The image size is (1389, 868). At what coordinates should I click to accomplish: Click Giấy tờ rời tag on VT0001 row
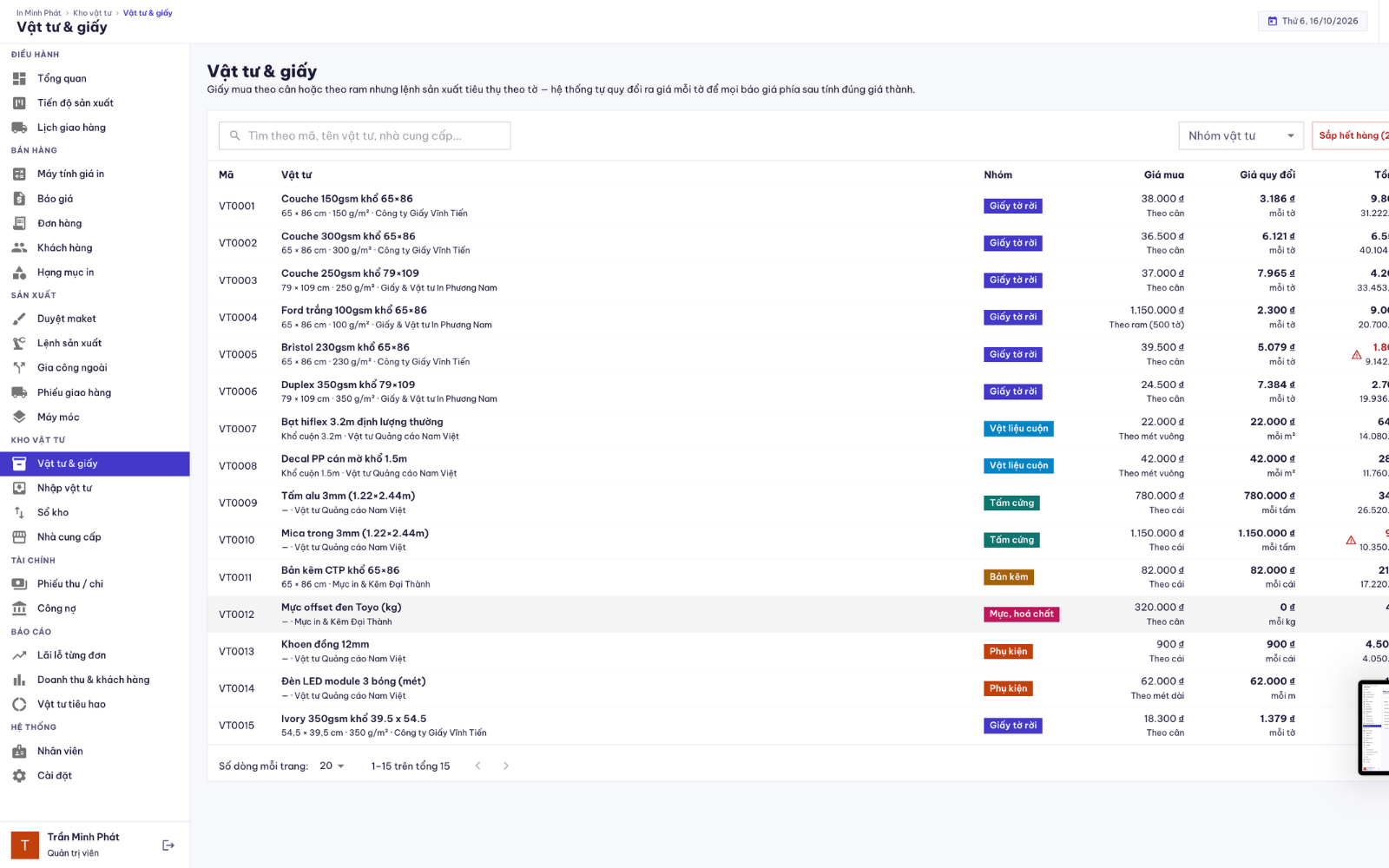[x=1013, y=206]
